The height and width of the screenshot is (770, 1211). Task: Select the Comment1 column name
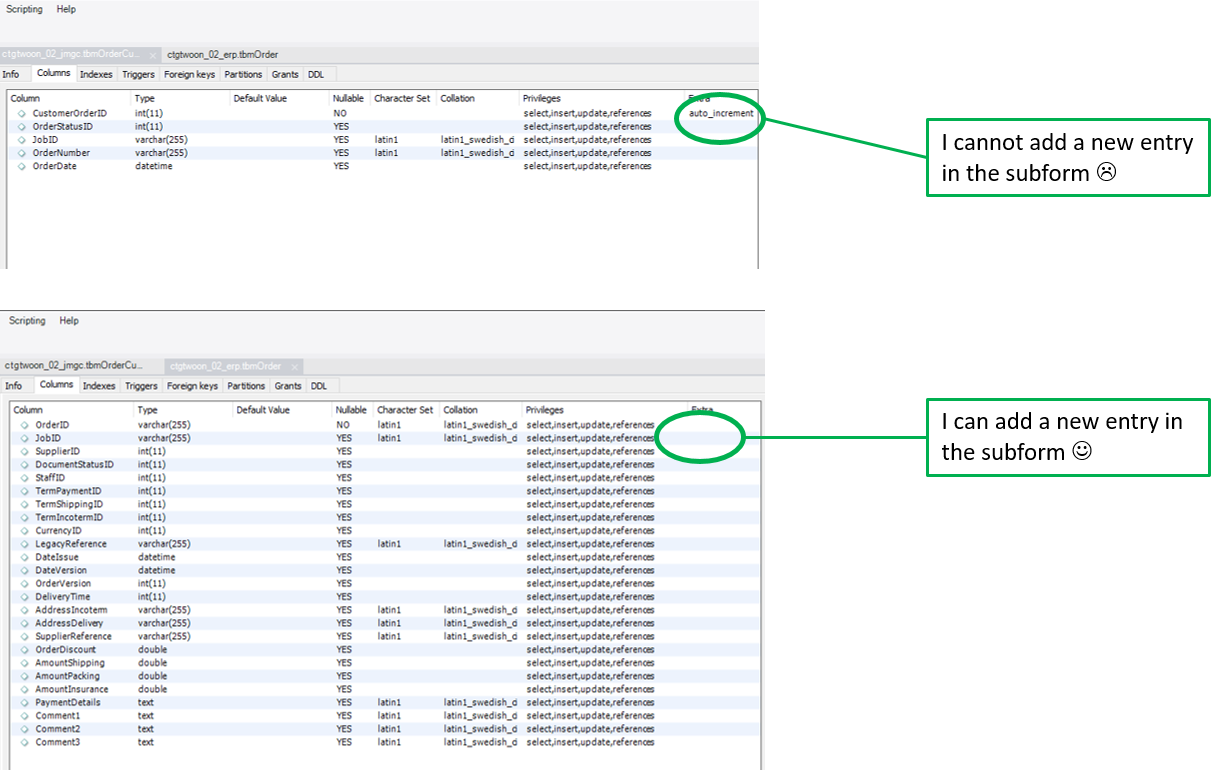(x=57, y=716)
